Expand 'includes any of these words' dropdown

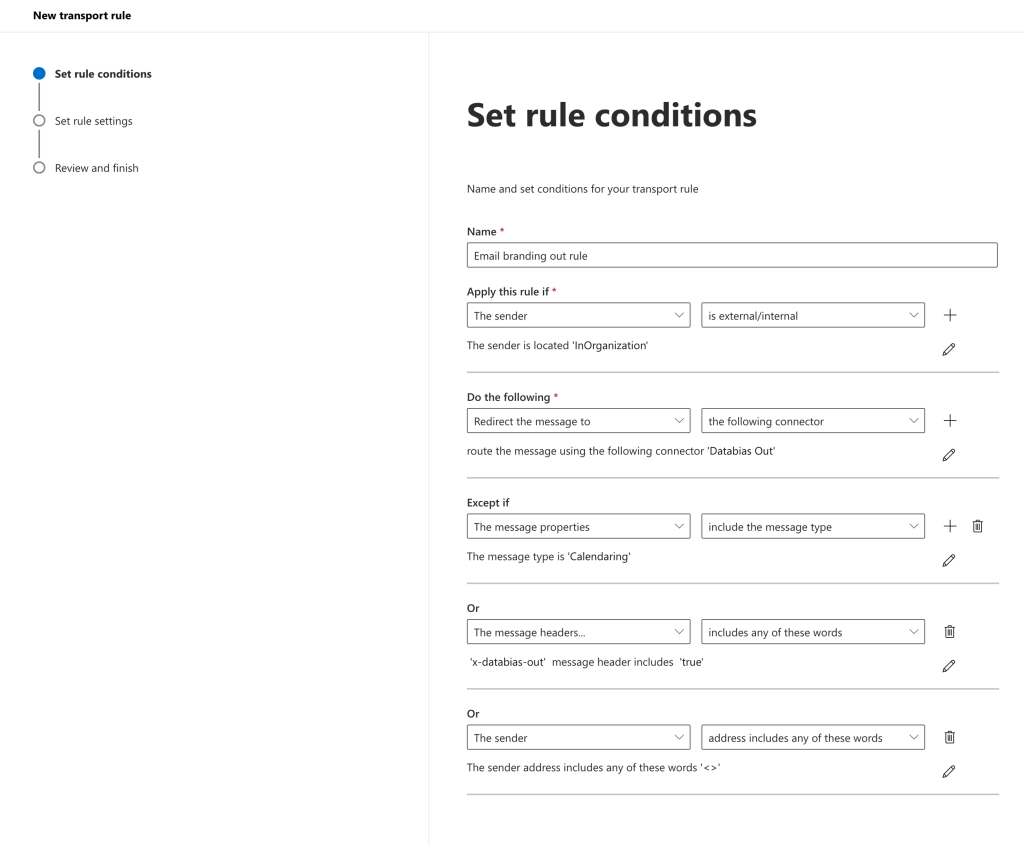coord(812,631)
